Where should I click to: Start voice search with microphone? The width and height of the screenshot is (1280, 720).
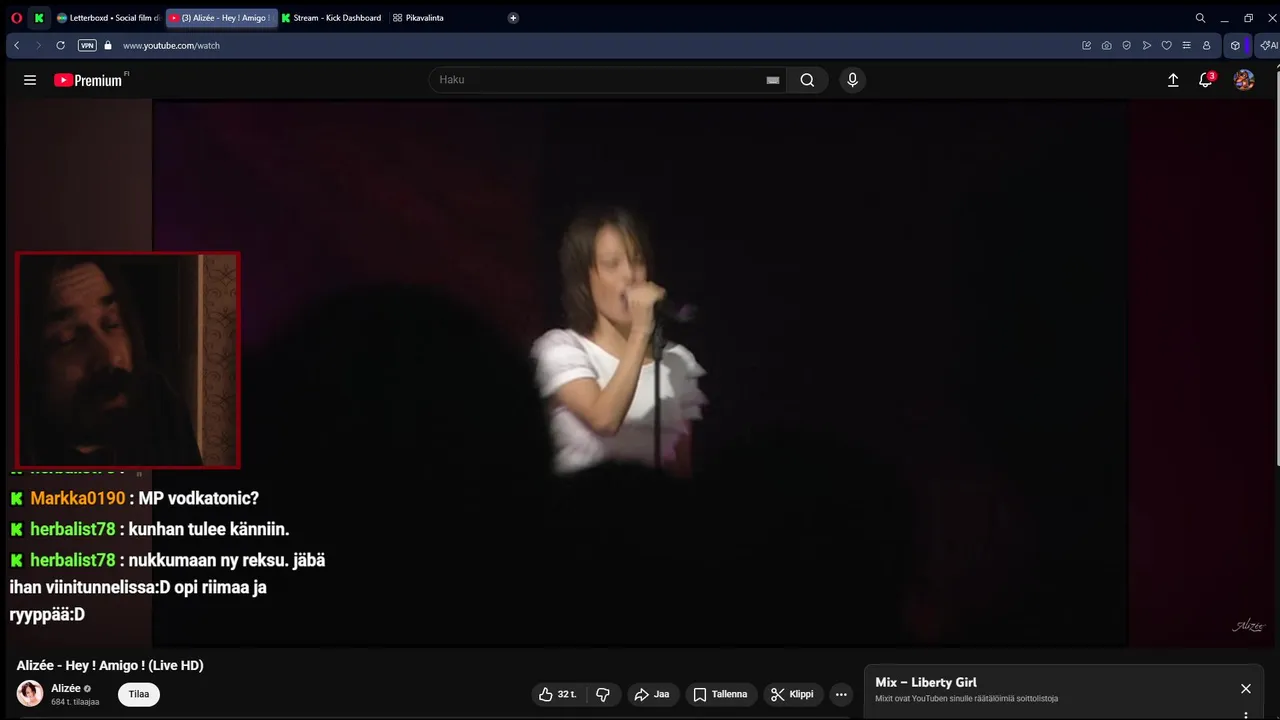[852, 80]
